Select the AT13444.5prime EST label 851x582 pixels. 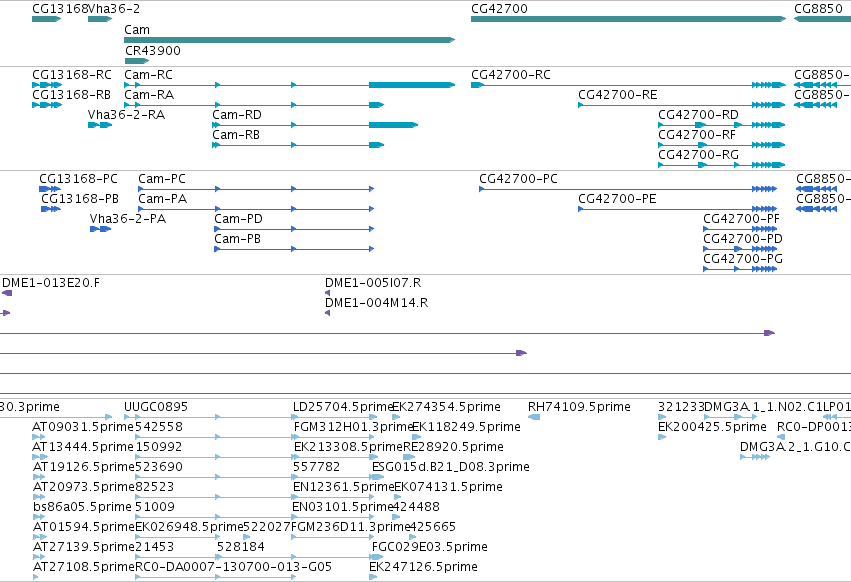83,447
